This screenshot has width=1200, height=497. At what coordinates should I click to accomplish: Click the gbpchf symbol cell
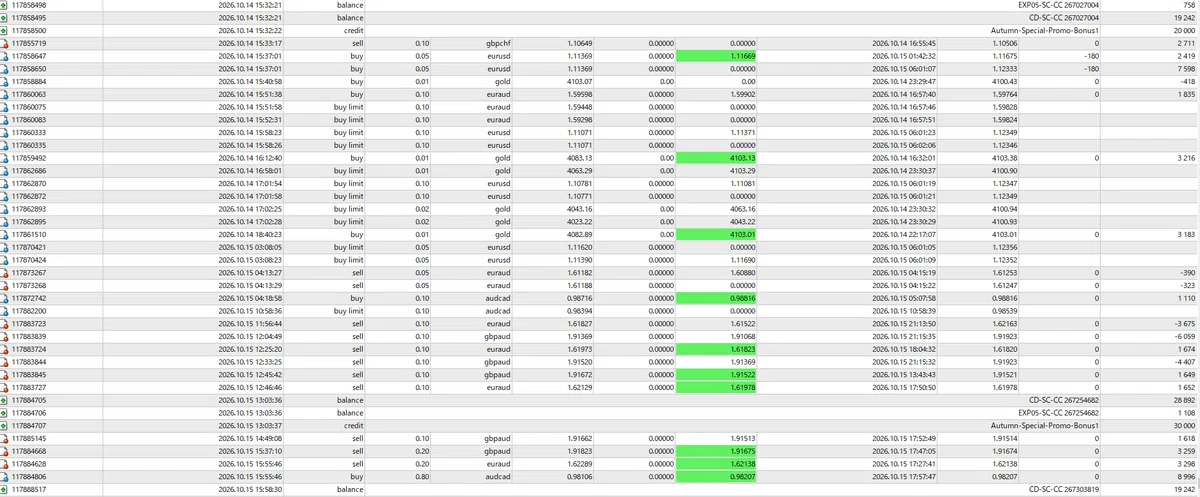click(498, 44)
